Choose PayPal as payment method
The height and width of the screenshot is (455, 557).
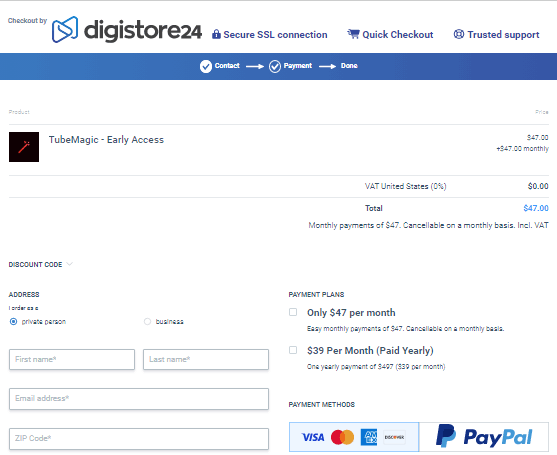[x=484, y=437]
